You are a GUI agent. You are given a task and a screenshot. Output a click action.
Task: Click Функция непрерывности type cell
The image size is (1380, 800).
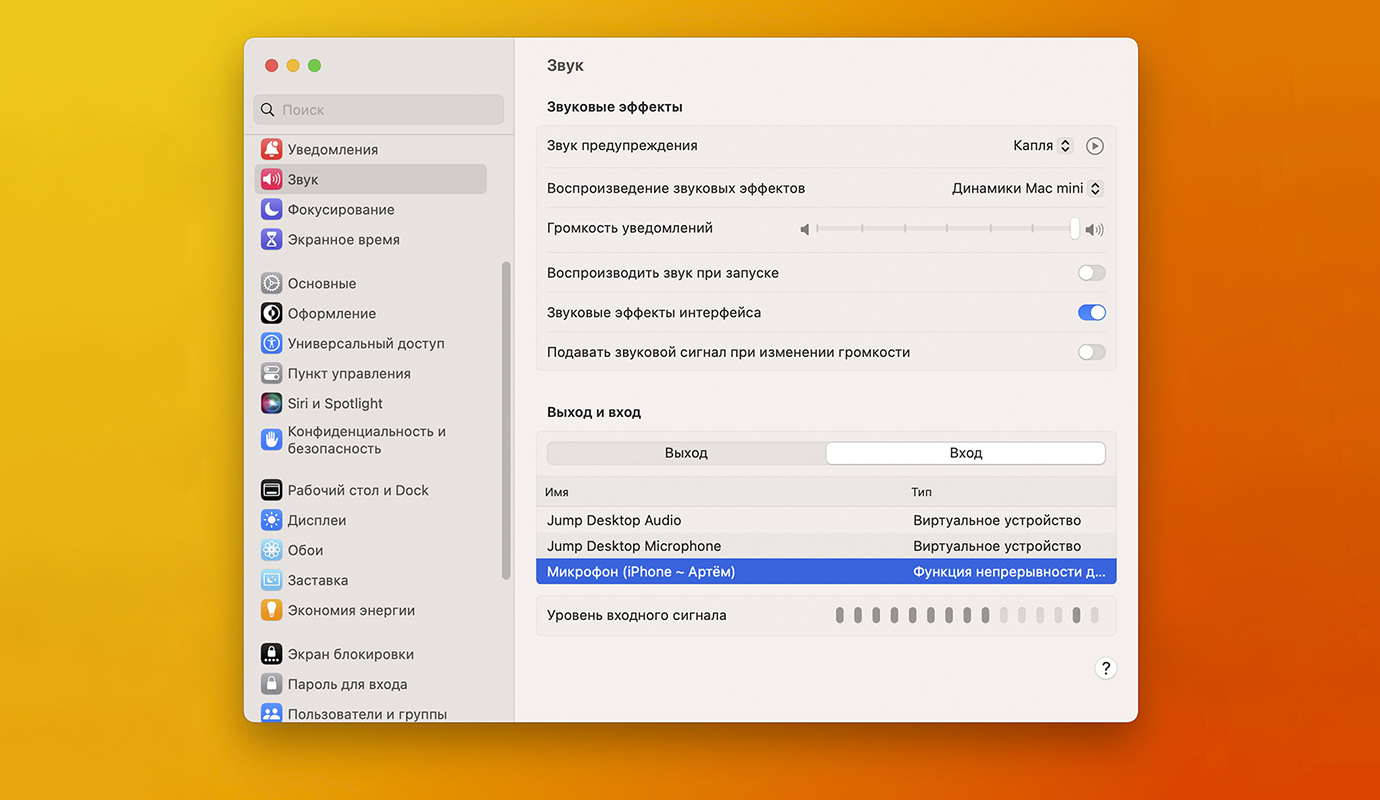(1010, 572)
